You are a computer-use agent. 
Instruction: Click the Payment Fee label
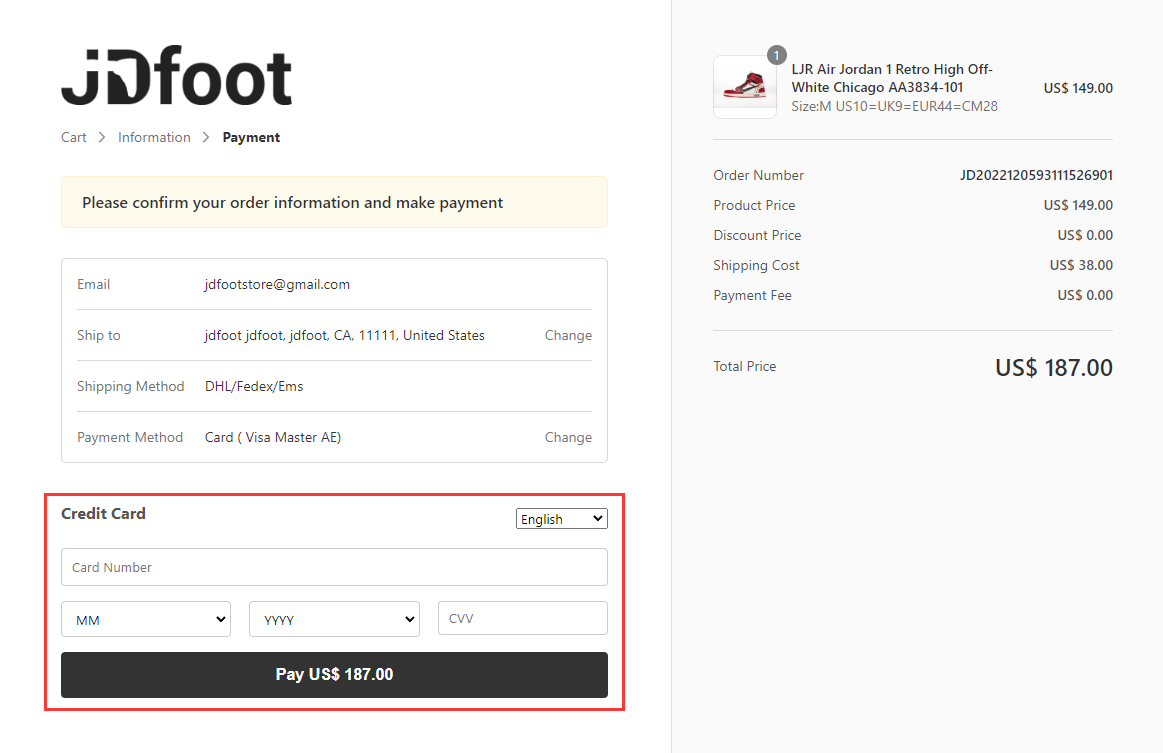[752, 295]
